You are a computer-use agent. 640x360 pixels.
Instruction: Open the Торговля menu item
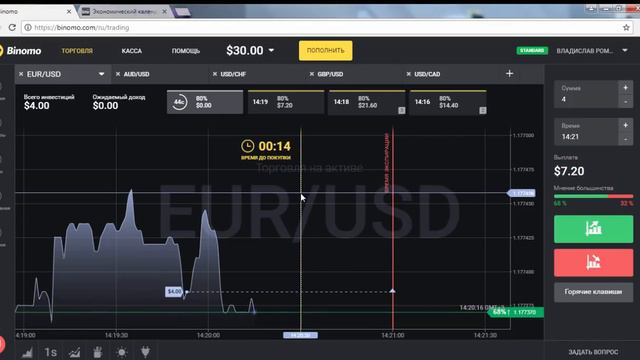(77, 51)
